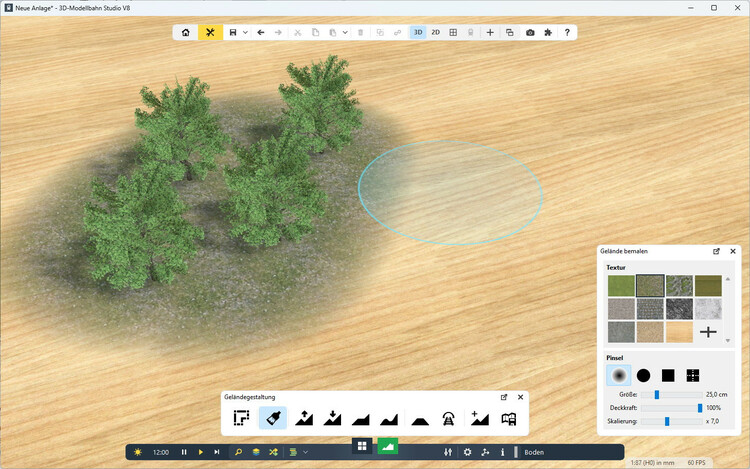Undock the Gelände bemalen panel

716,252
